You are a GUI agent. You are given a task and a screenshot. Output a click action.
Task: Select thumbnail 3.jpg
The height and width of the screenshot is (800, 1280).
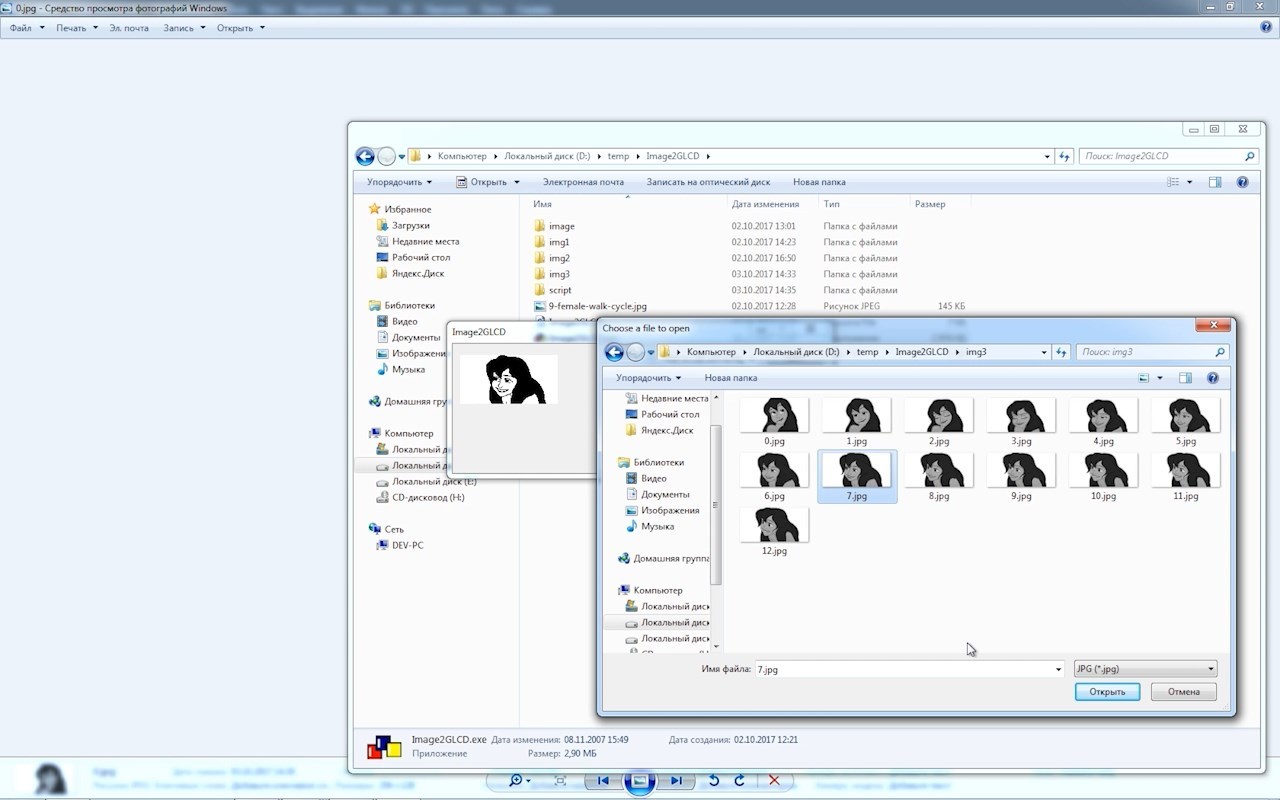click(x=1020, y=421)
